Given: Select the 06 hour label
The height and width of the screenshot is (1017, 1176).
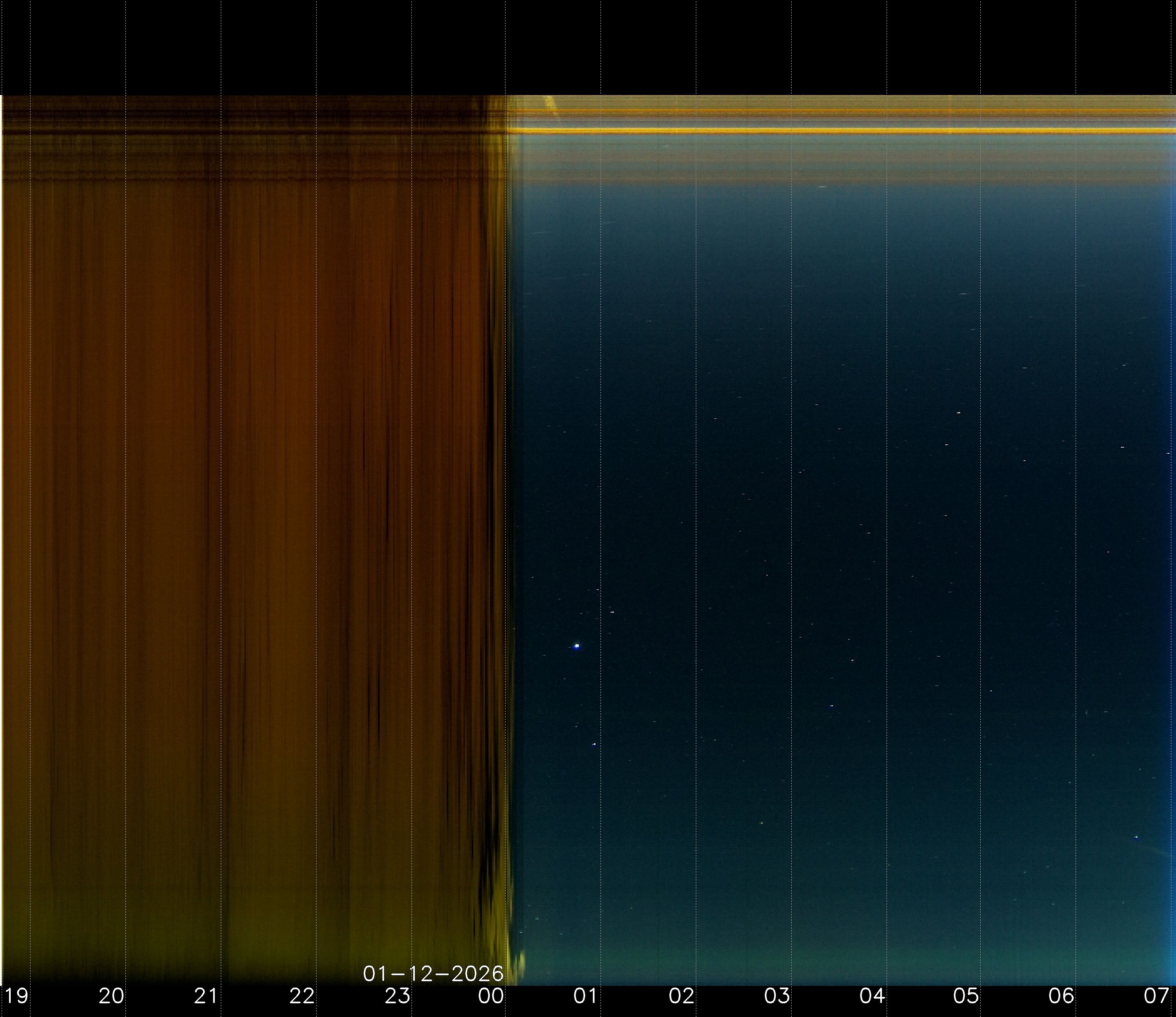Looking at the screenshot, I should pos(1061,996).
